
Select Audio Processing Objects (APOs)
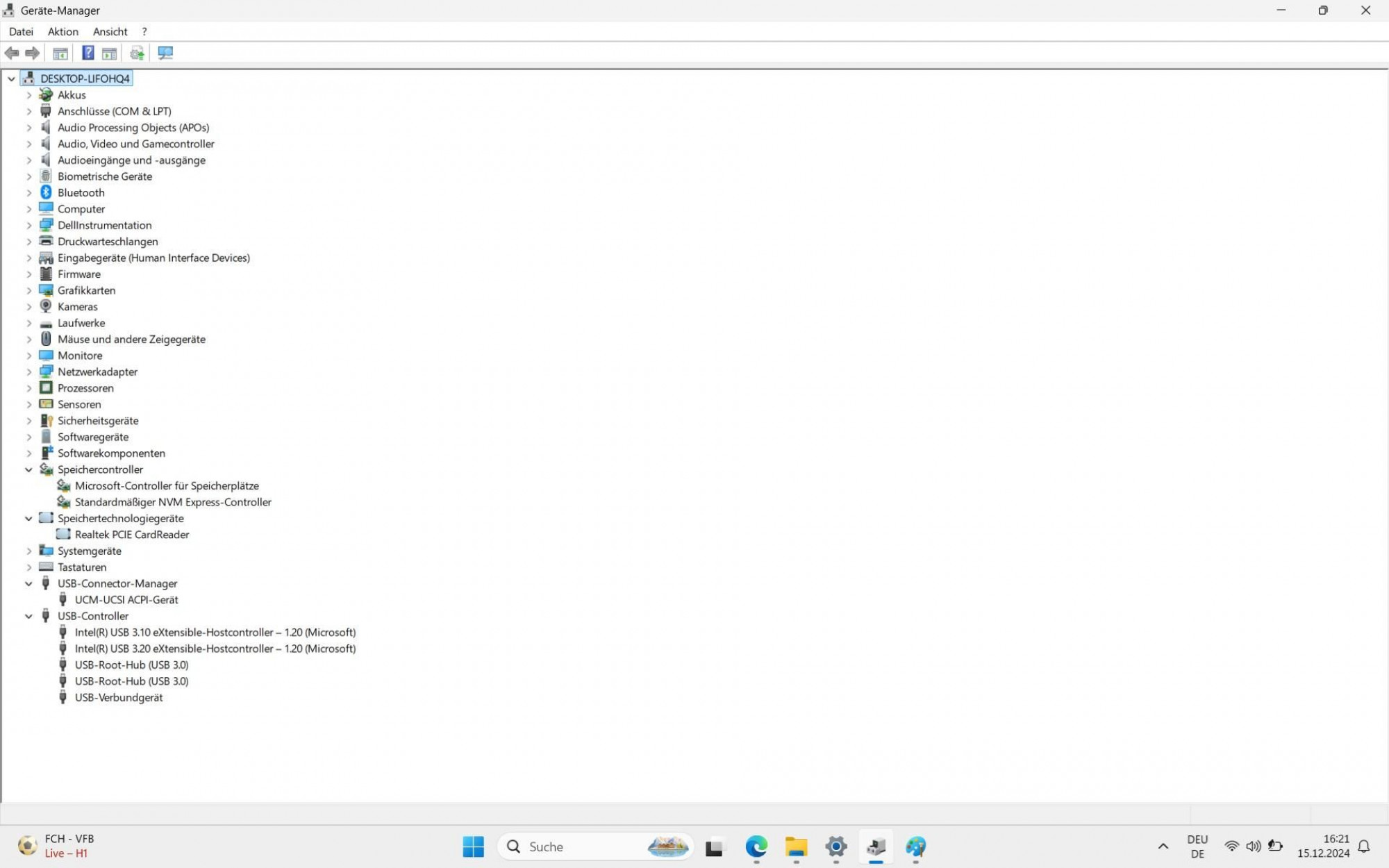click(133, 127)
